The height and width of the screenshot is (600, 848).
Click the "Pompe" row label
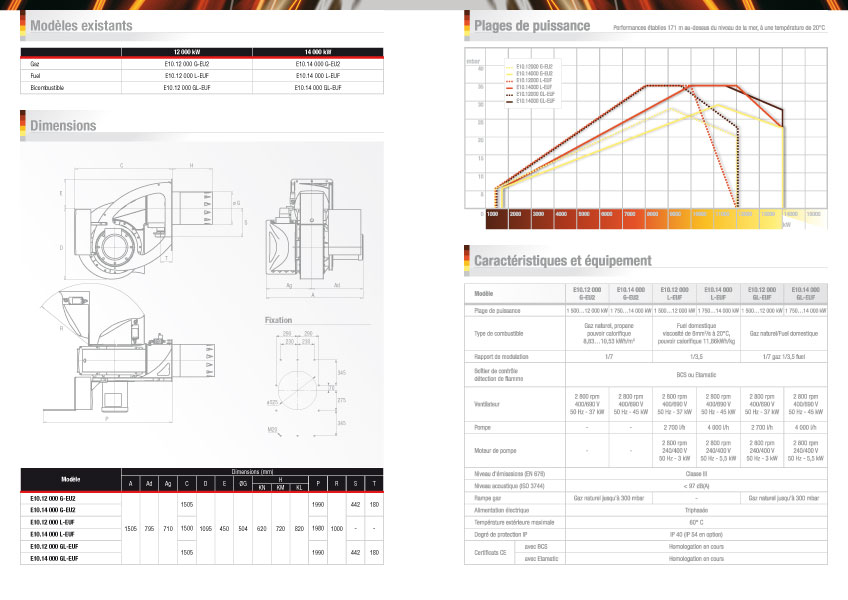pos(482,427)
